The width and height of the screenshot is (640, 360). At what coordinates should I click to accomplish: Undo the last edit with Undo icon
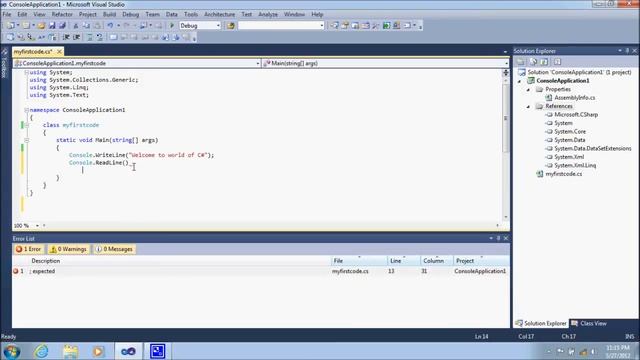[x=110, y=26]
